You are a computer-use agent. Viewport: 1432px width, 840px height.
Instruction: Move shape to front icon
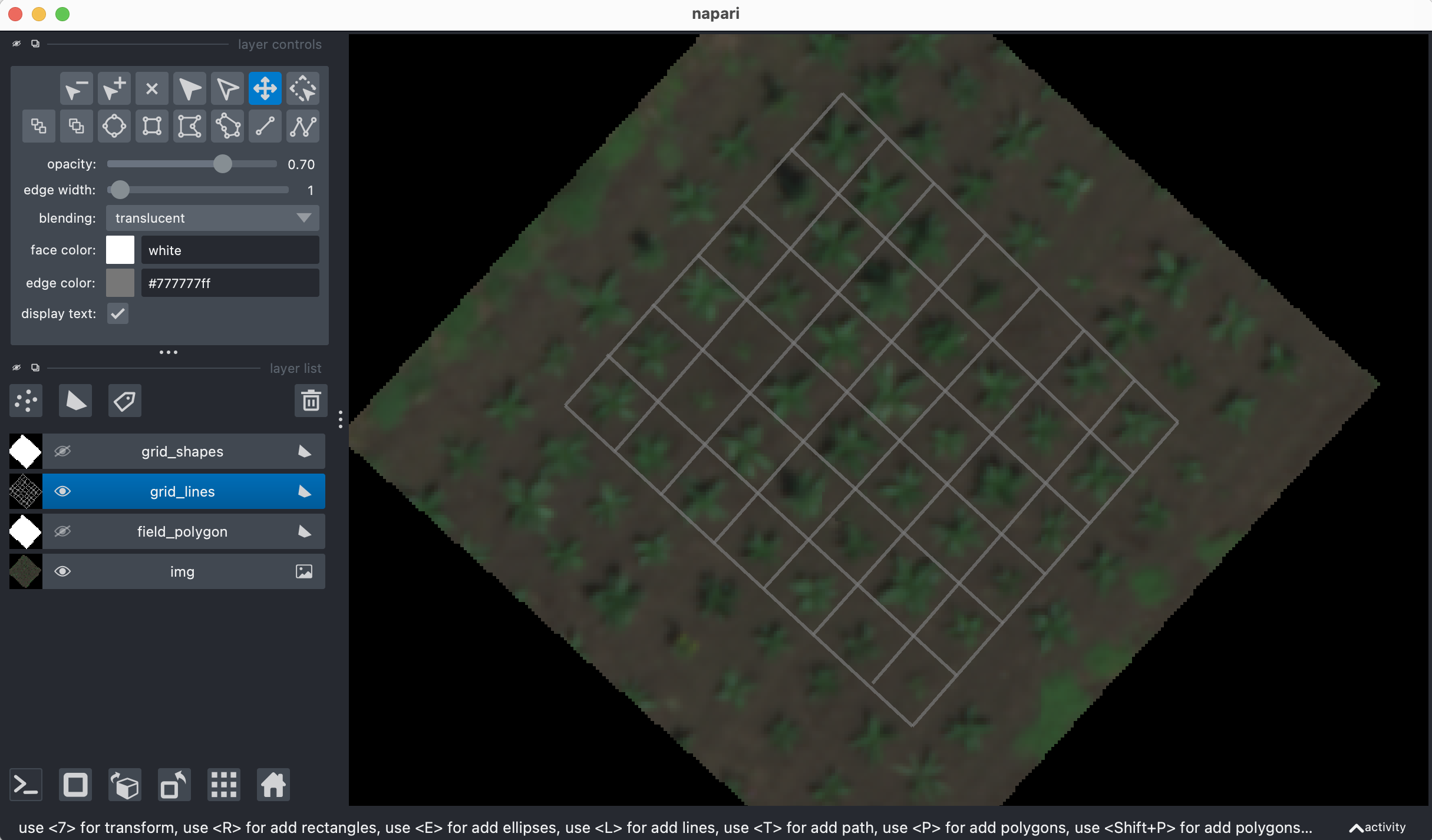(76, 126)
